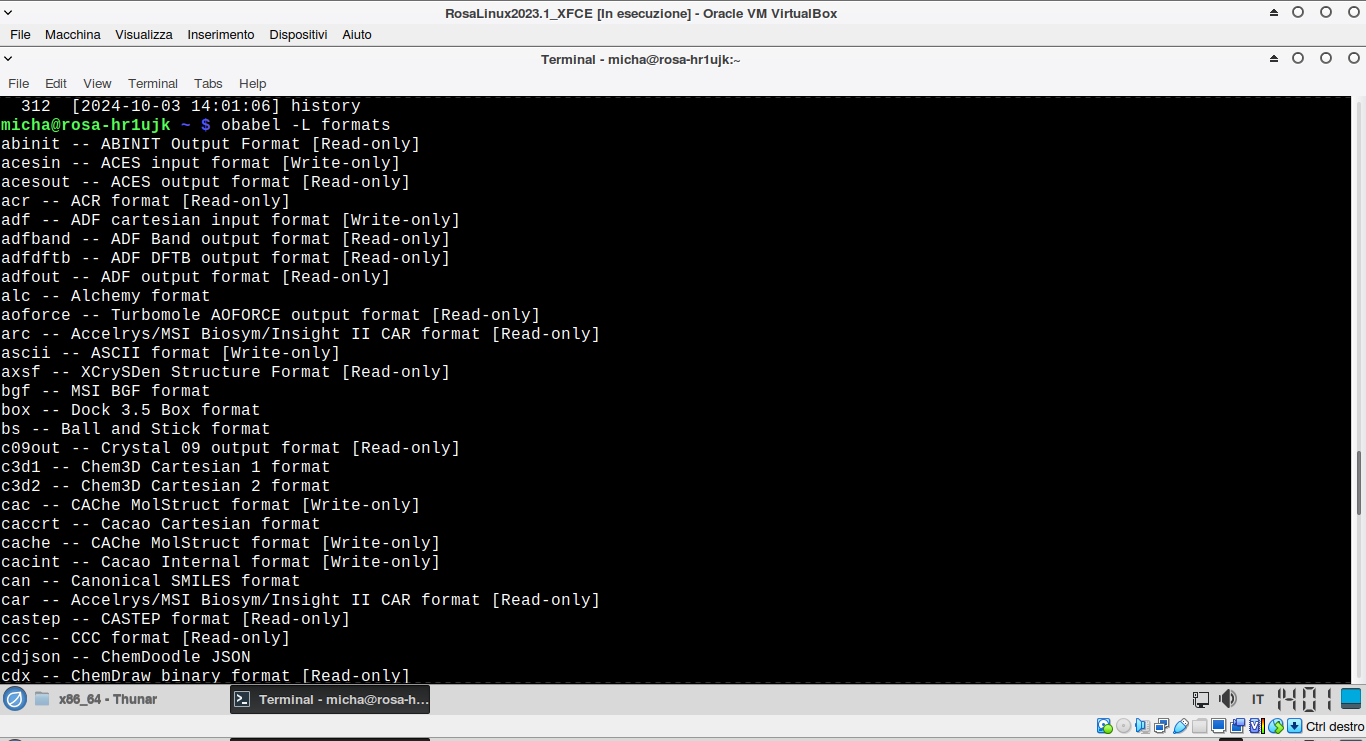Screen dimensions: 1366x741
Task: Click the CPU virtualization indicator with V chip
Action: click(1257, 726)
